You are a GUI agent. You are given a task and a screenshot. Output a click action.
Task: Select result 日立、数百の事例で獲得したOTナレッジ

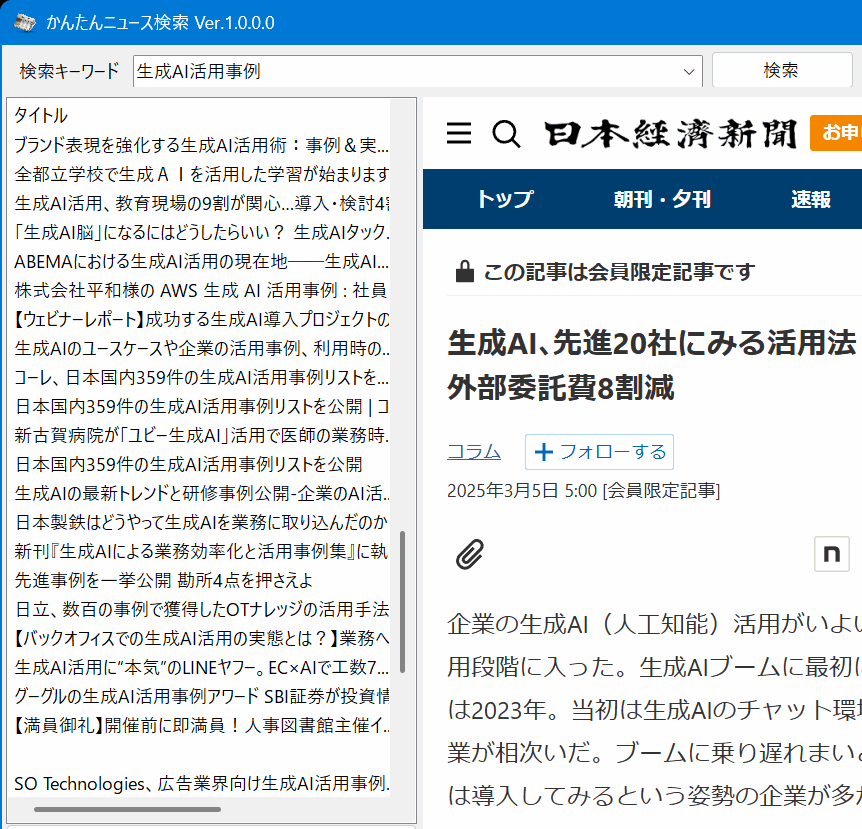(201, 610)
